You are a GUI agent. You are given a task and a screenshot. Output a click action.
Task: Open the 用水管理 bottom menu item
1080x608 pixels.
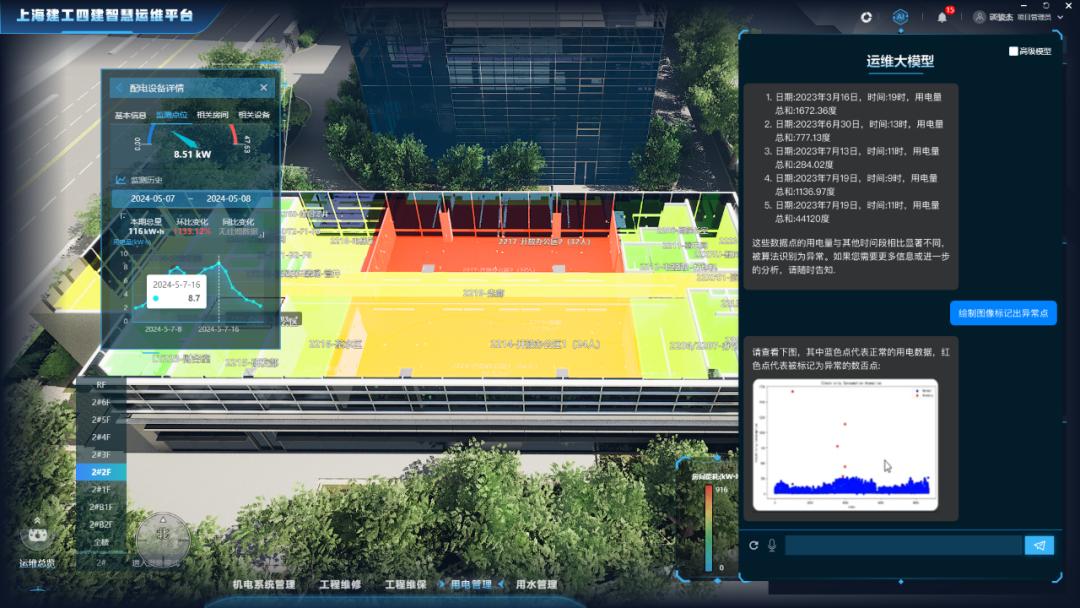pyautogui.click(x=536, y=585)
